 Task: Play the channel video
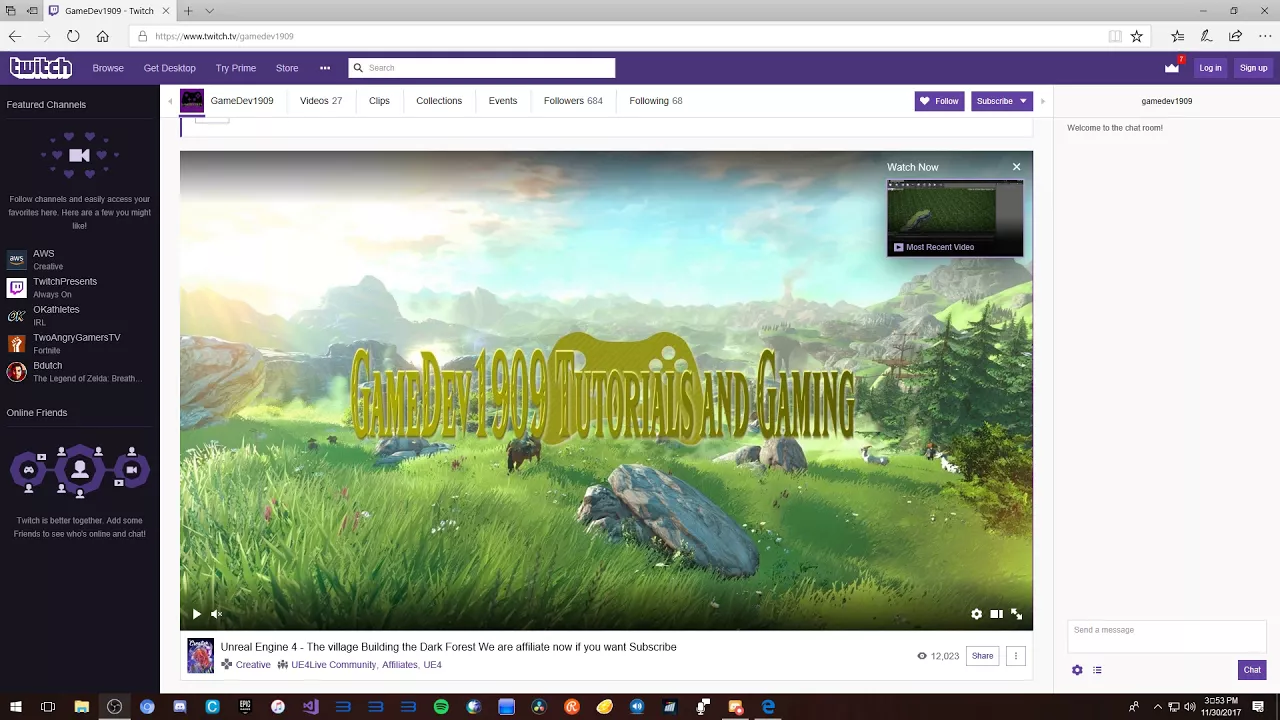(x=197, y=614)
